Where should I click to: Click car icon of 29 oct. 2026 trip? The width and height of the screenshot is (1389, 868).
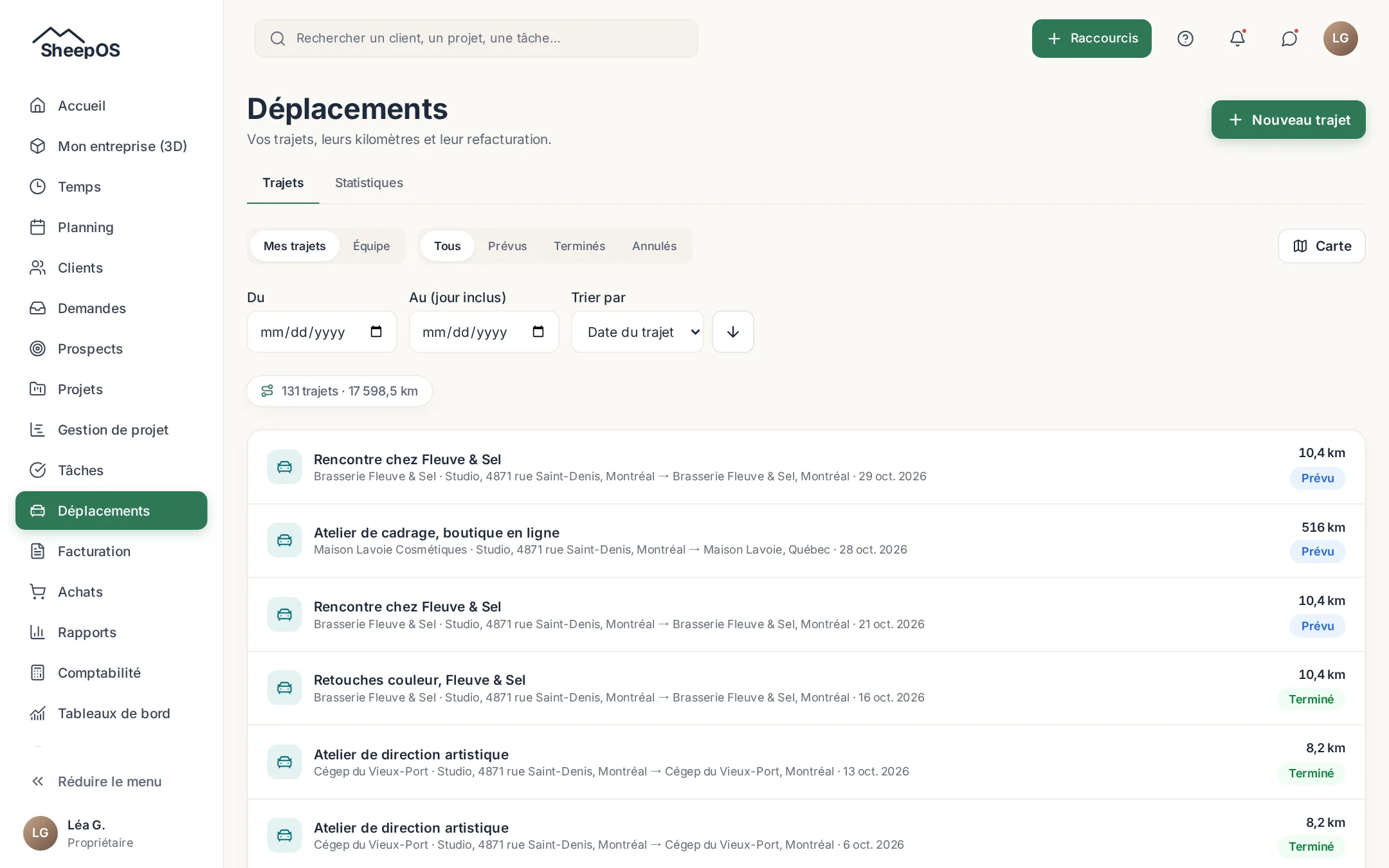point(284,467)
